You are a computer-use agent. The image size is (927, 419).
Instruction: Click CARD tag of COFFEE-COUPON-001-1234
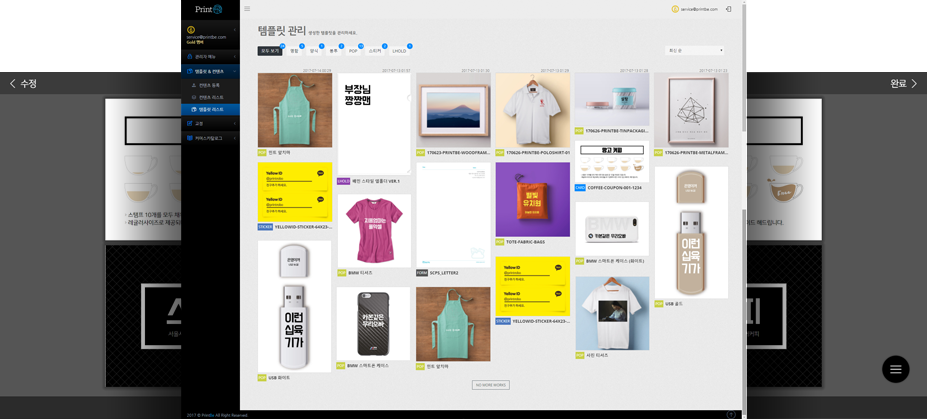point(580,187)
